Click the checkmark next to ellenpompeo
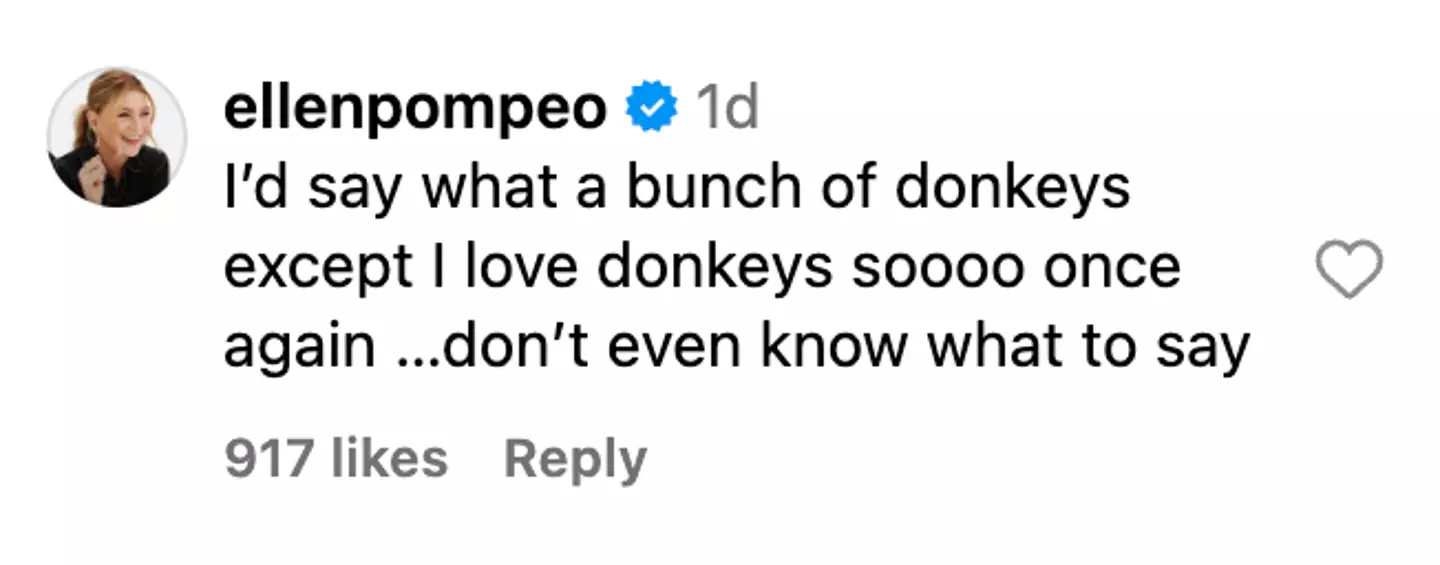Viewport: 1440px width, 565px height. tap(651, 109)
